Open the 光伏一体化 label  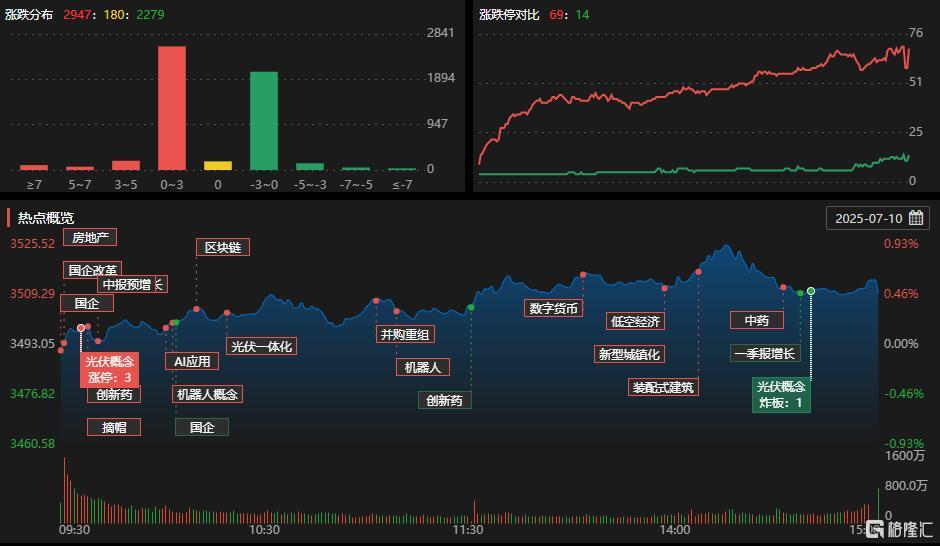pyautogui.click(x=261, y=346)
